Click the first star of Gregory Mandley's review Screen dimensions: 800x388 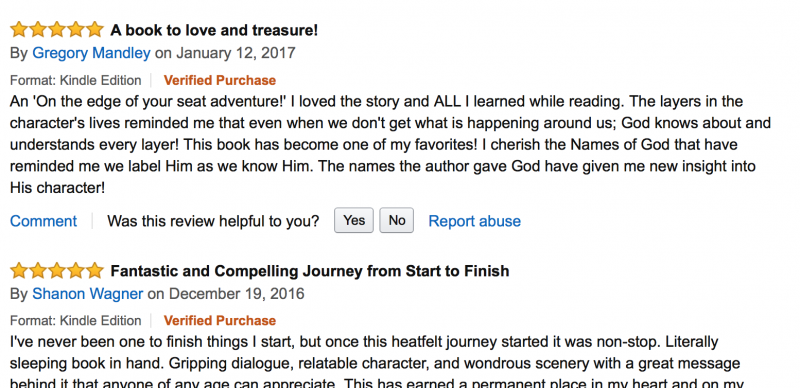click(19, 30)
